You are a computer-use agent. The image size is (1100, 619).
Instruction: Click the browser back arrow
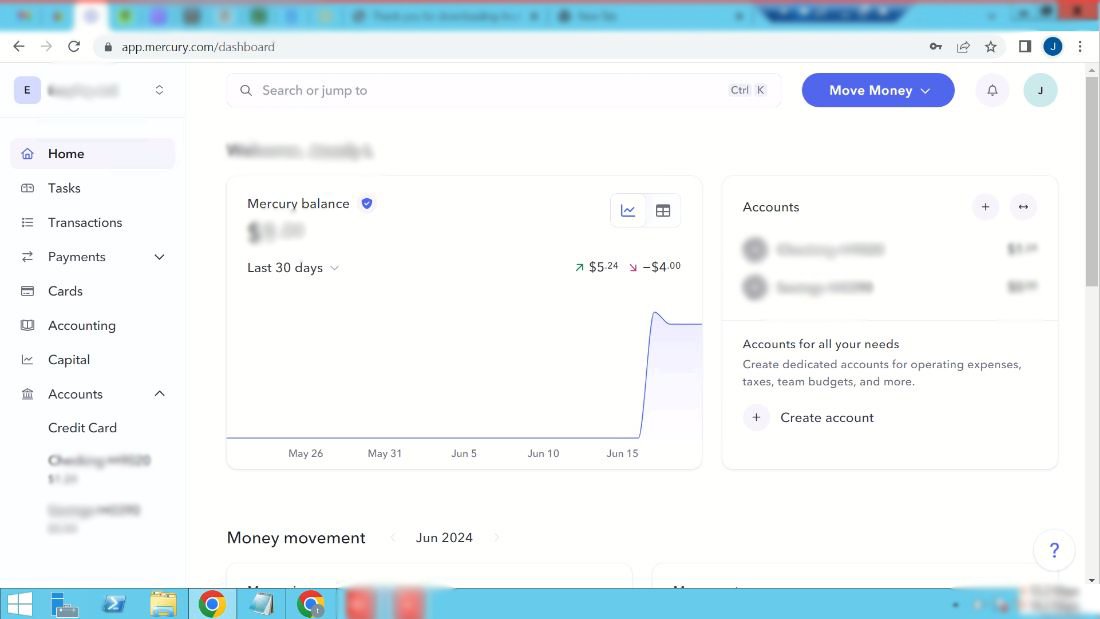(x=19, y=46)
